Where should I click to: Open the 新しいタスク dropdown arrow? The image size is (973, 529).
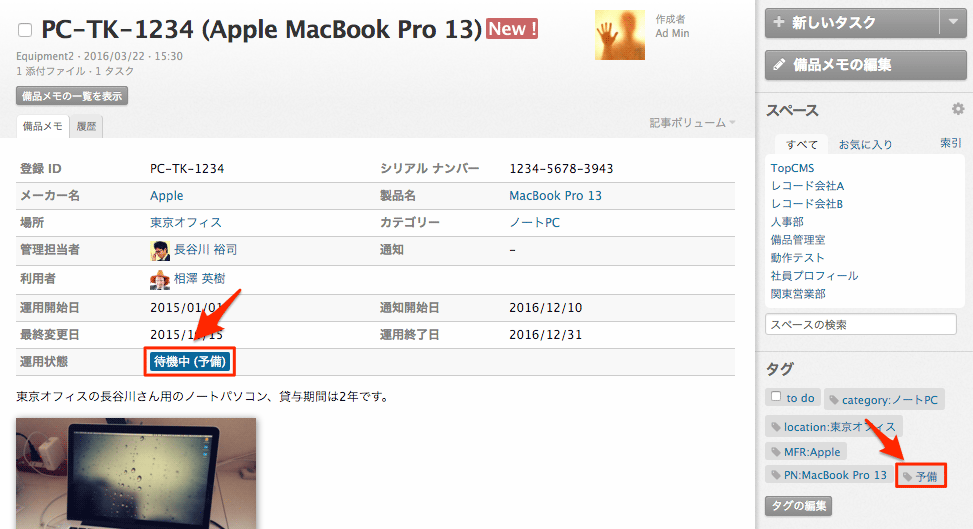tap(953, 22)
